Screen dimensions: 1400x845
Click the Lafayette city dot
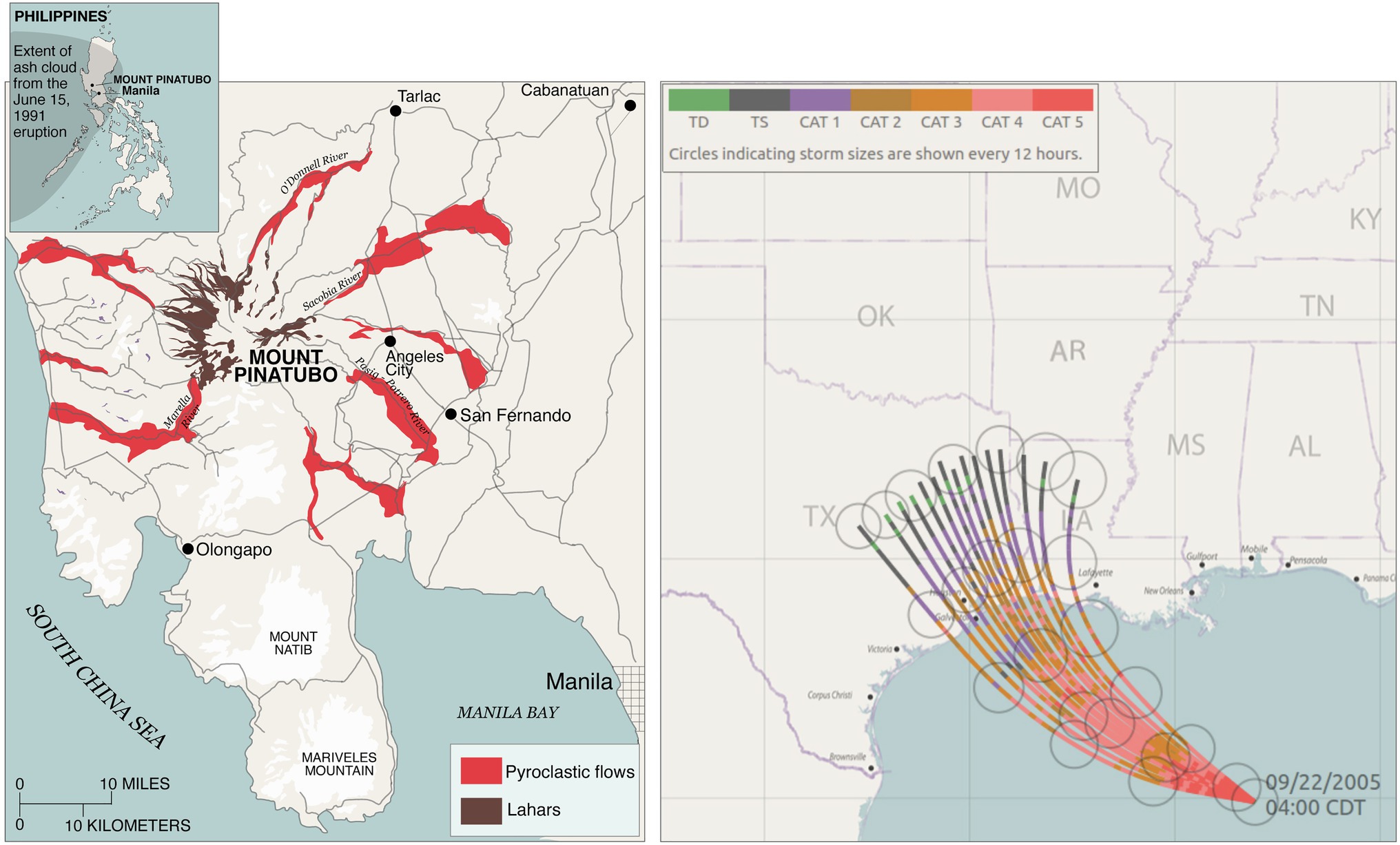[1095, 585]
